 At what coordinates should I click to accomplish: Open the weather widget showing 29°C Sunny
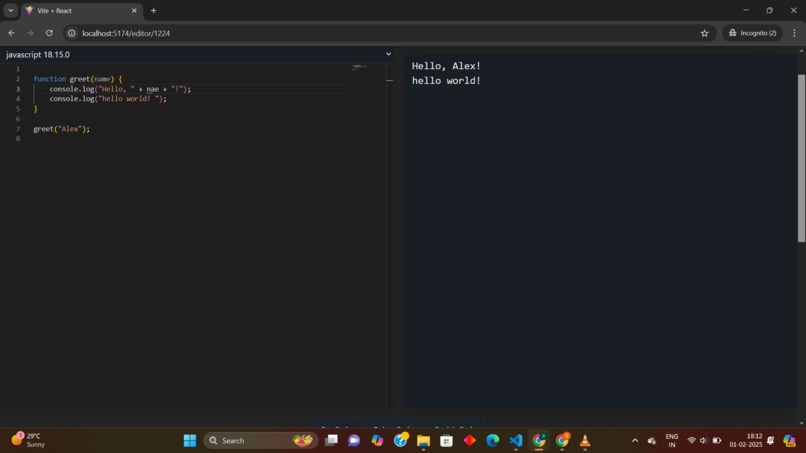[x=29, y=440]
